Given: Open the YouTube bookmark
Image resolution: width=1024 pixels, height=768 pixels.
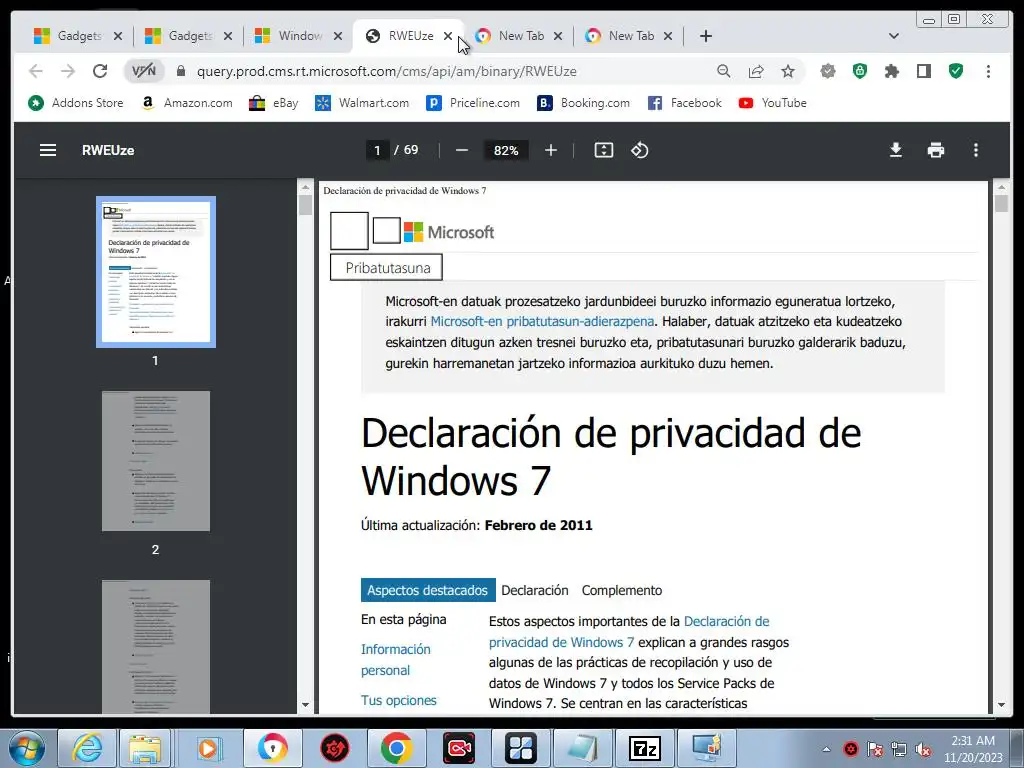Looking at the screenshot, I should click(x=773, y=103).
